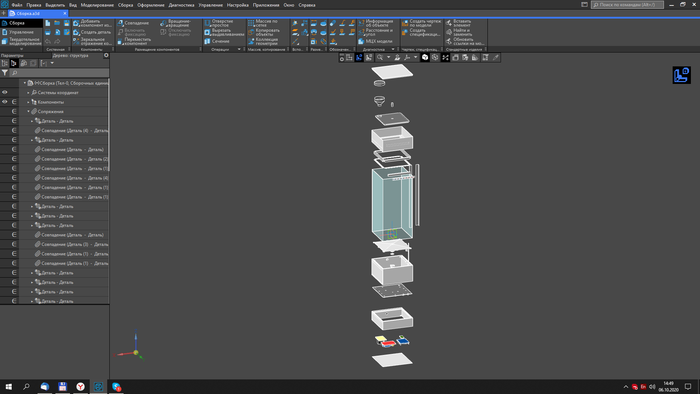700x394 pixels.
Task: Open the Приложения menu
Action: (266, 5)
